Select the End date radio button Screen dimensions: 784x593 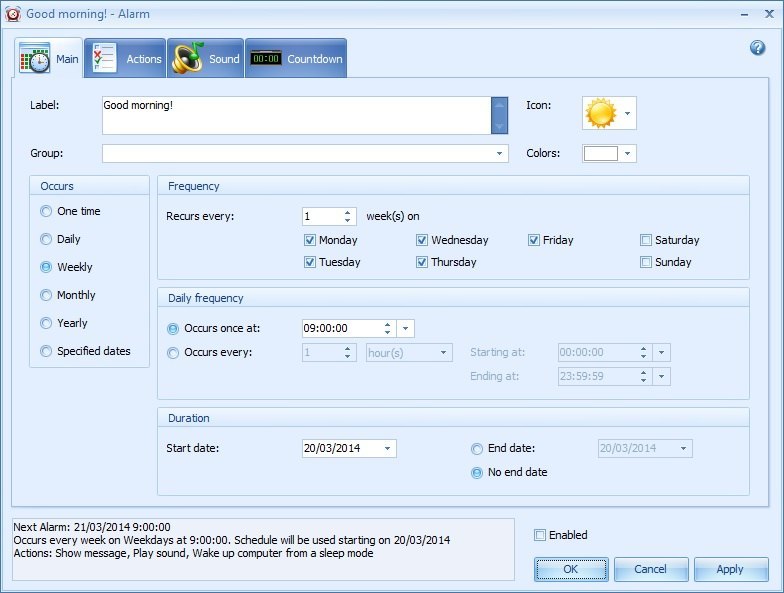(x=477, y=448)
